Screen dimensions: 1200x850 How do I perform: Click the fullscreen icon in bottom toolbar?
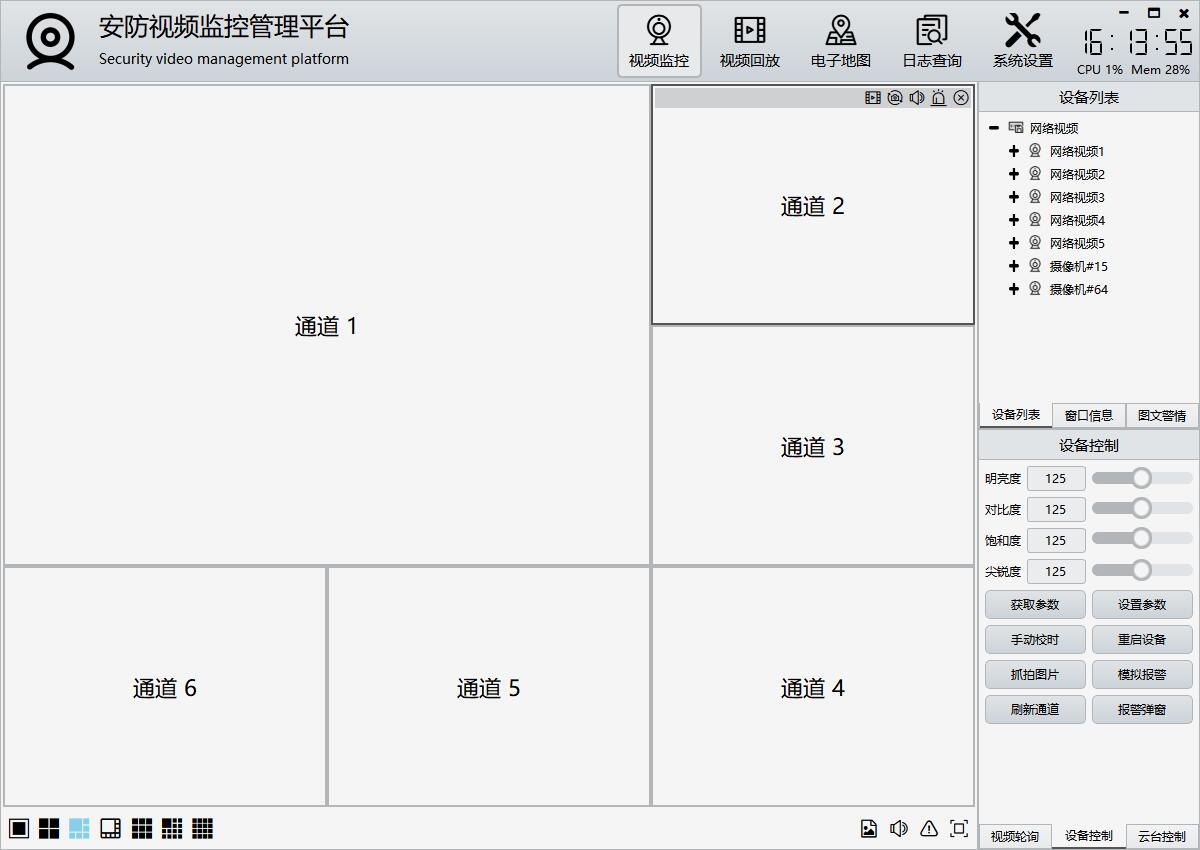pos(959,828)
